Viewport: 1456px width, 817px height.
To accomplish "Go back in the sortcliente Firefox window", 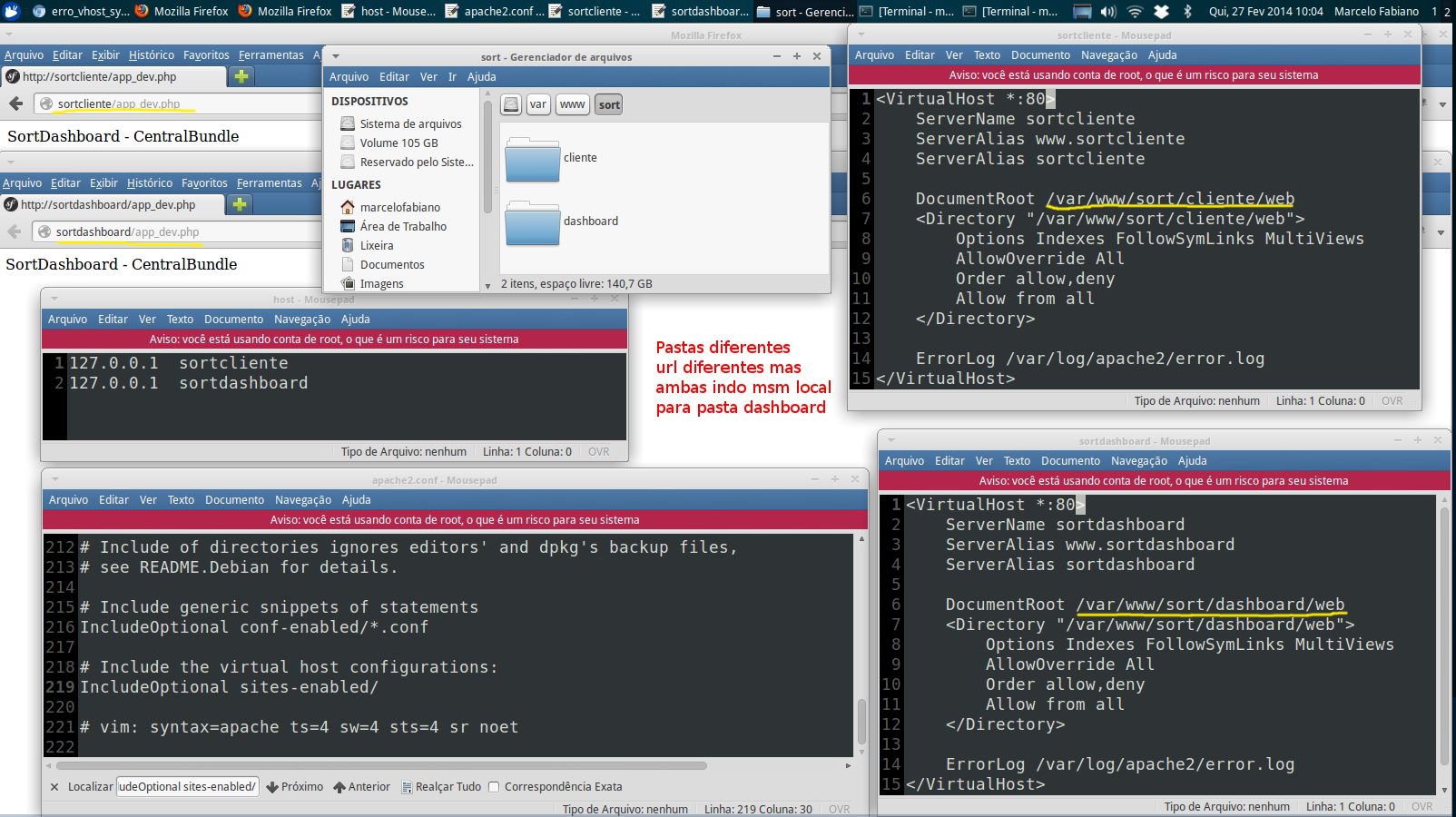I will pyautogui.click(x=15, y=103).
